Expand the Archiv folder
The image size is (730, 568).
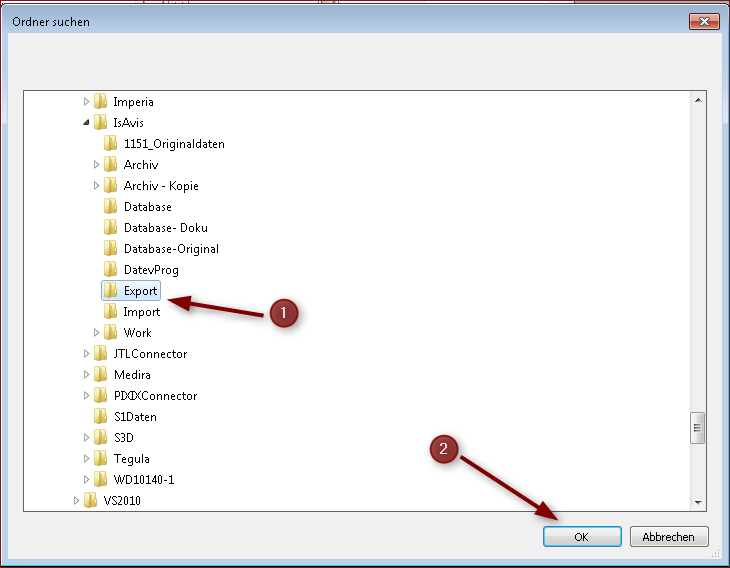97,165
